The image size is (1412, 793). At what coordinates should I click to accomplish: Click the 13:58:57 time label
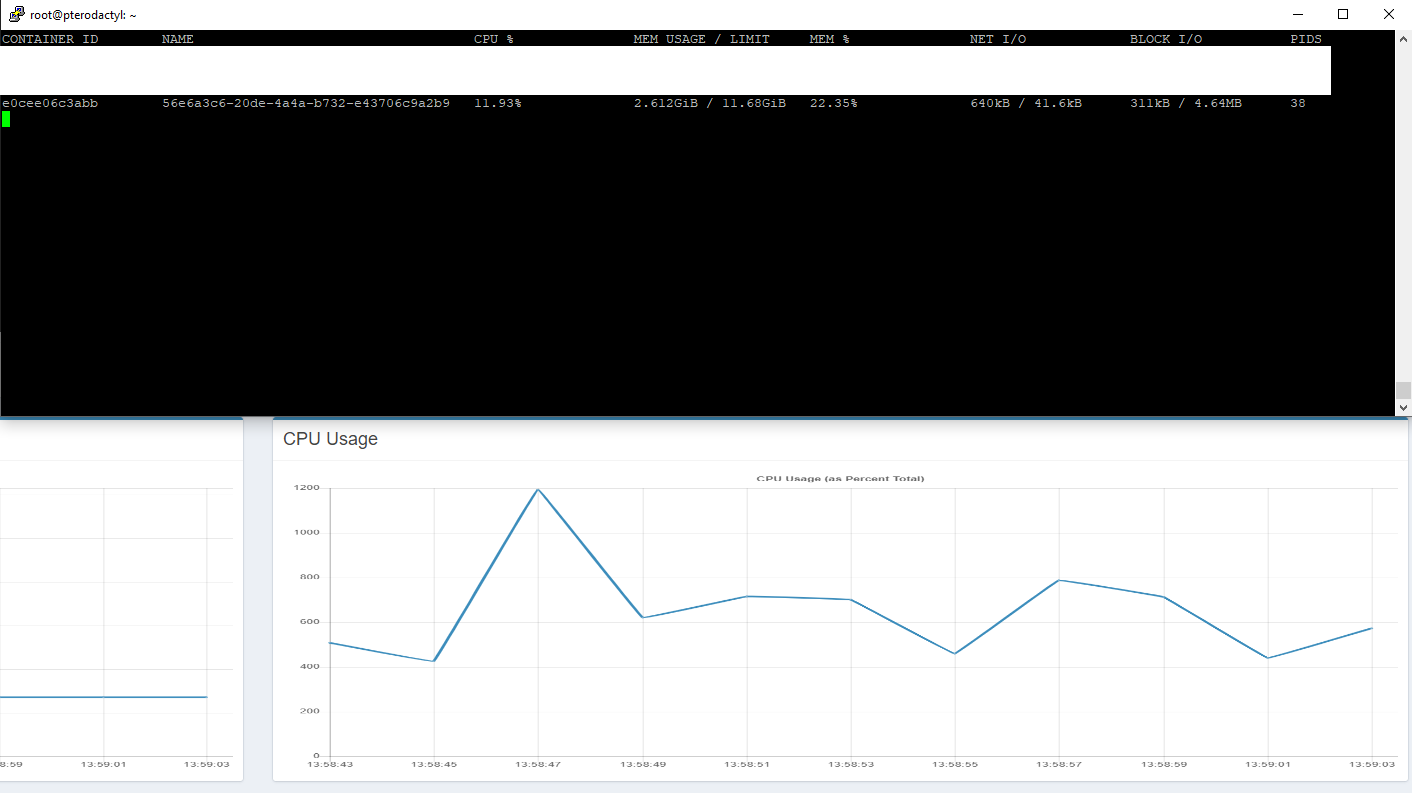1060,765
